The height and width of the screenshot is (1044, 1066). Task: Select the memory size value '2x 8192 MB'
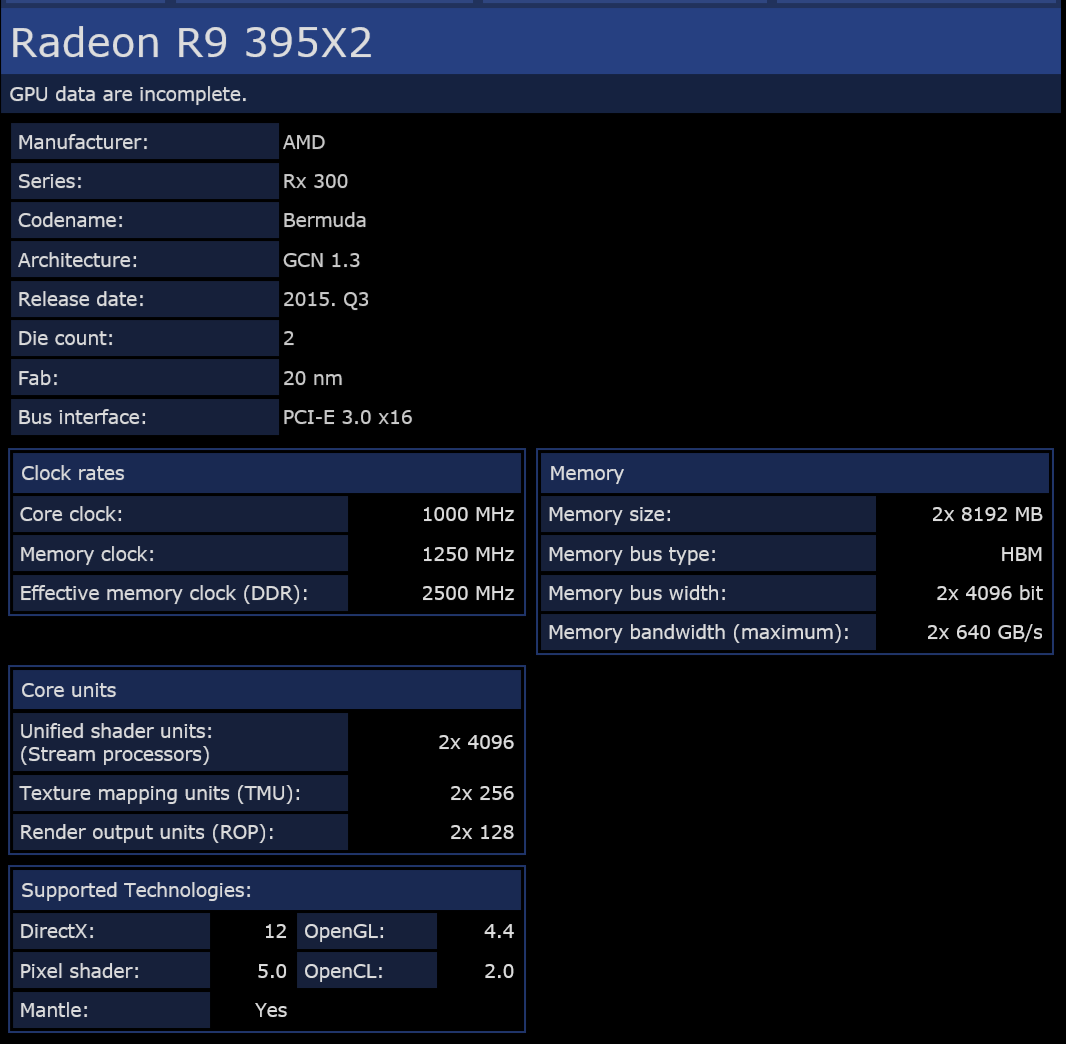[987, 515]
